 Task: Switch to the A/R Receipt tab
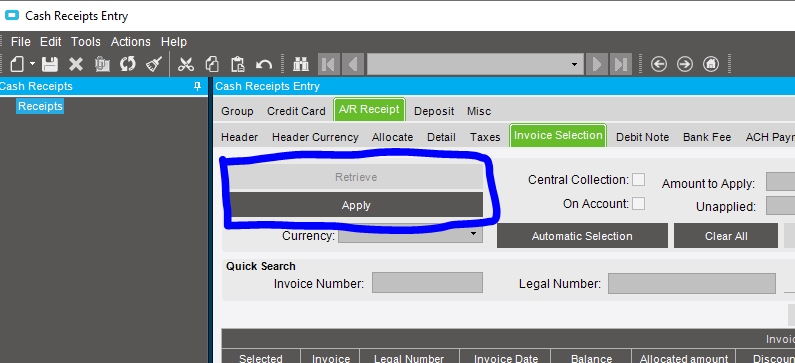pos(369,110)
